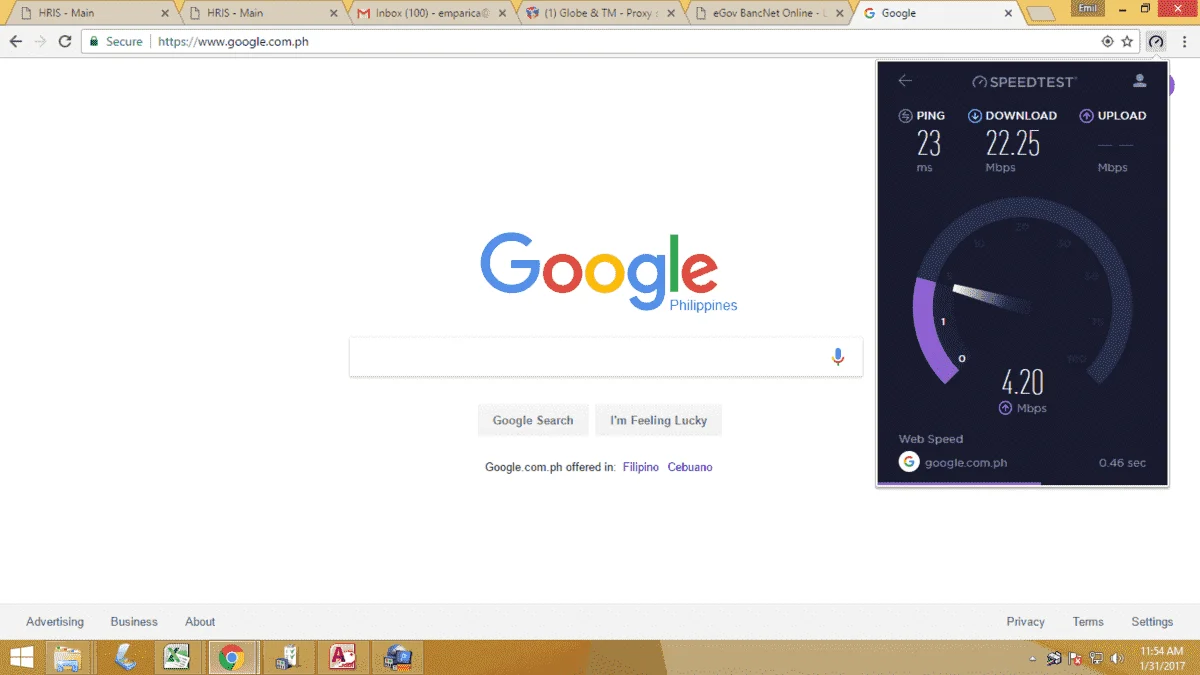1200x675 pixels.
Task: Close the Gmail Inbox tab
Action: [x=500, y=14]
